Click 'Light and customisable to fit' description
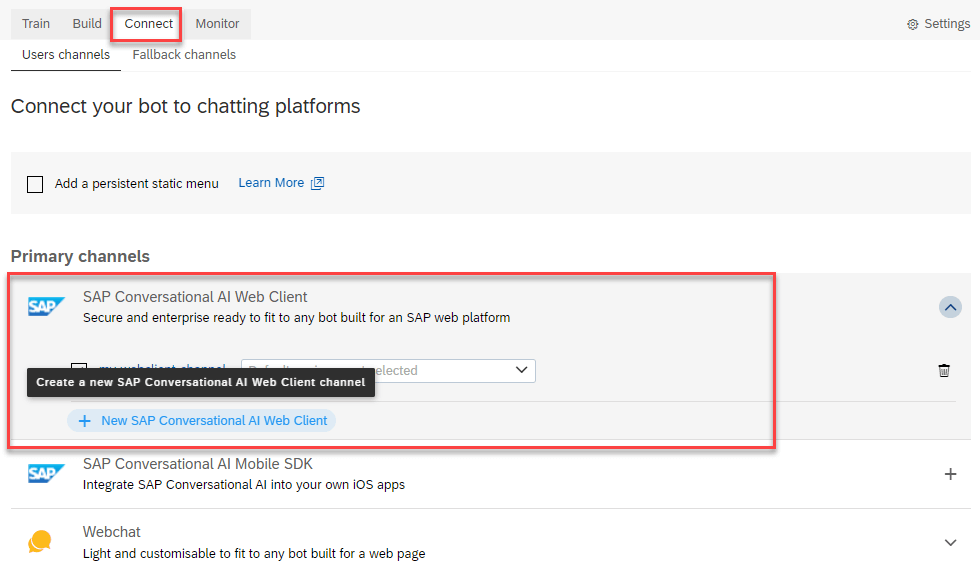 [x=254, y=554]
